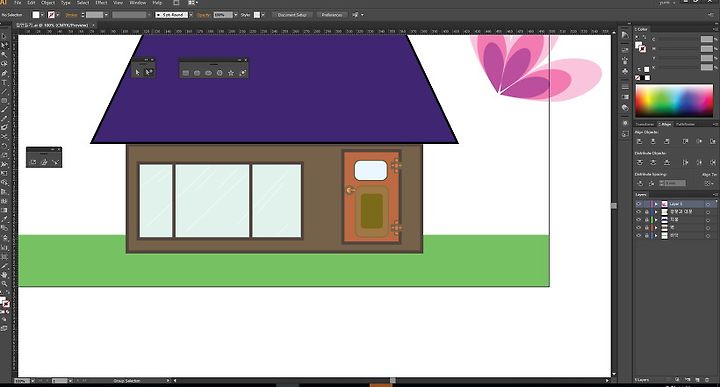Open the File menu

click(17, 3)
